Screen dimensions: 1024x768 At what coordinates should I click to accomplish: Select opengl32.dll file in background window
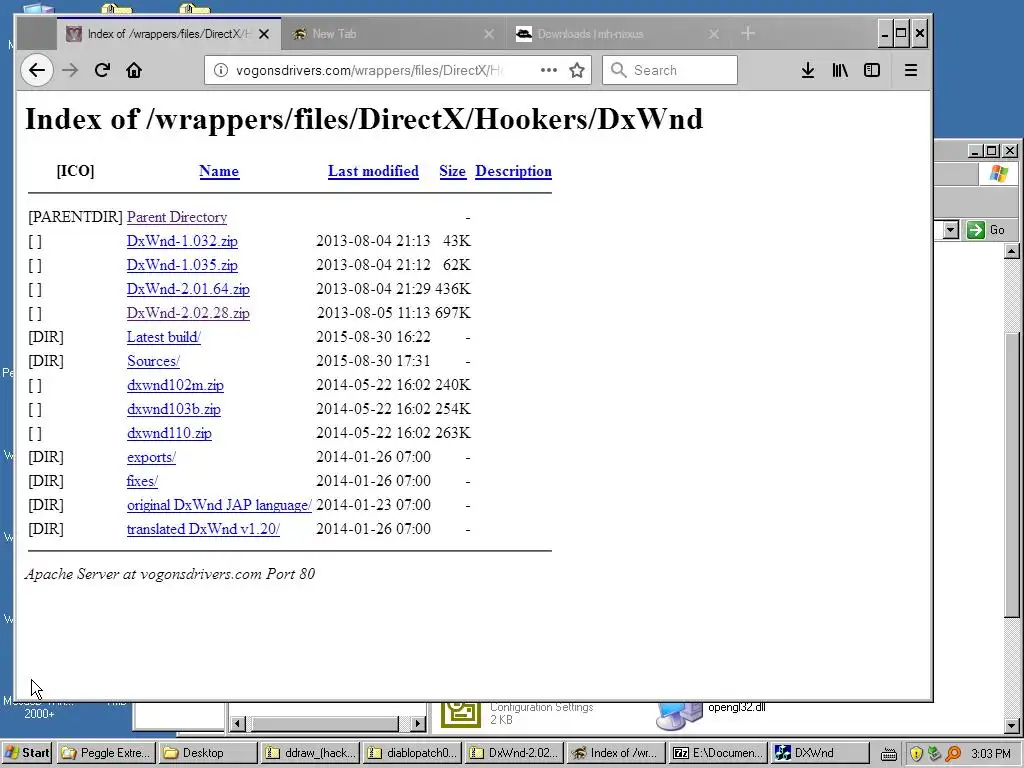737,707
